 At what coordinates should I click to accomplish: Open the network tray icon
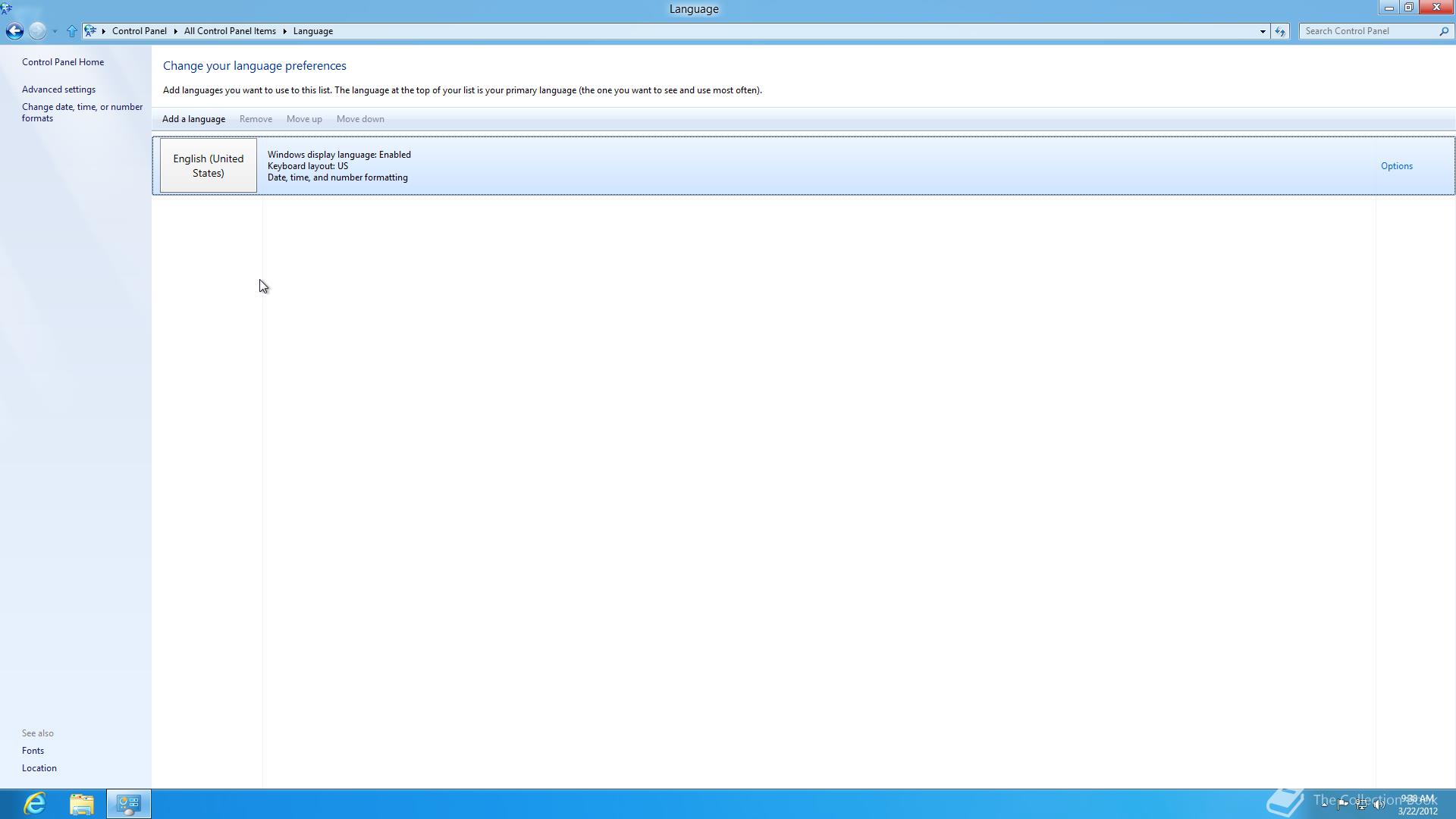(x=1361, y=805)
